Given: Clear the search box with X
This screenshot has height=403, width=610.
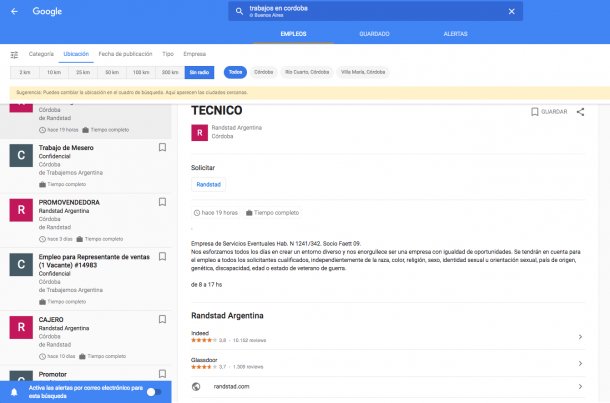Looking at the screenshot, I should point(511,12).
